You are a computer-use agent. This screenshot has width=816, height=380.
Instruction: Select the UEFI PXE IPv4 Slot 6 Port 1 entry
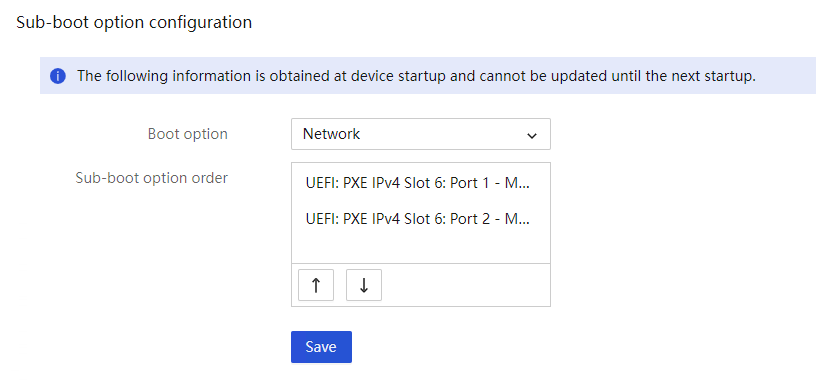point(418,184)
